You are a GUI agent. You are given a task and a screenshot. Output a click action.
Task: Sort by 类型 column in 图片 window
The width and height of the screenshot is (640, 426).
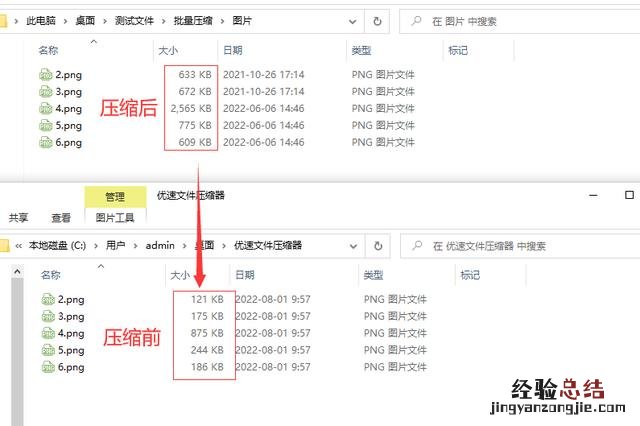tap(361, 50)
